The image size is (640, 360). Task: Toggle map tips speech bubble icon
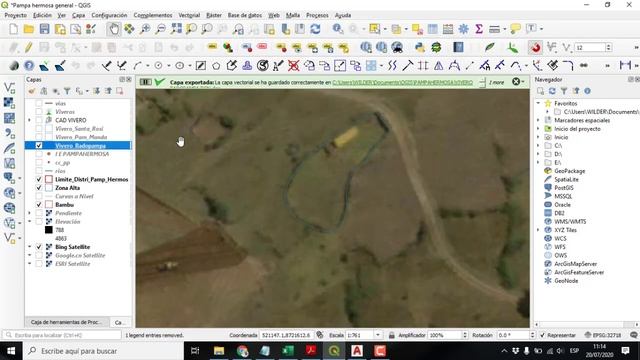[x=516, y=29]
